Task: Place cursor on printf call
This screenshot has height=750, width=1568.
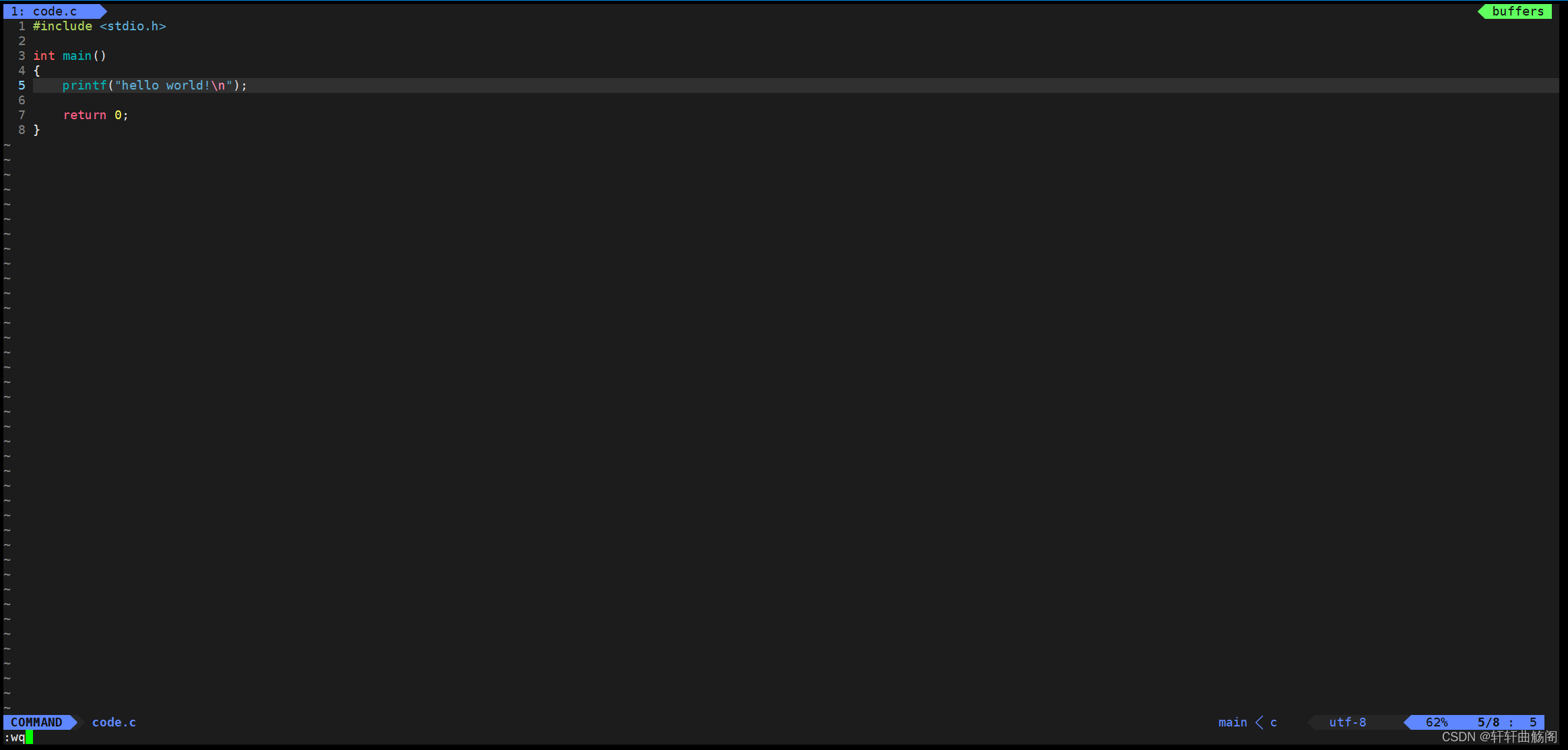Action: pos(84,86)
